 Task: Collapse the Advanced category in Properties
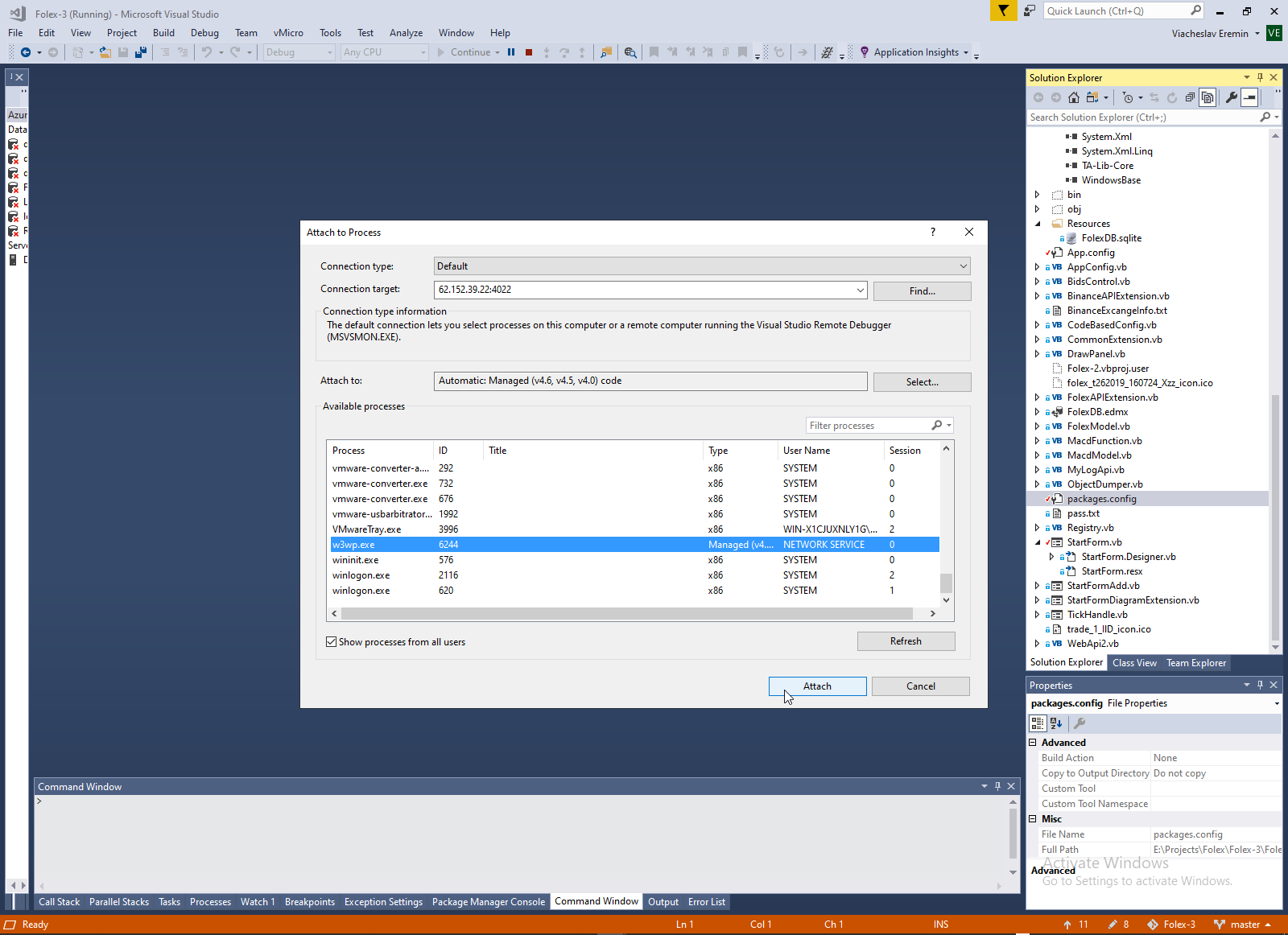(x=1033, y=743)
